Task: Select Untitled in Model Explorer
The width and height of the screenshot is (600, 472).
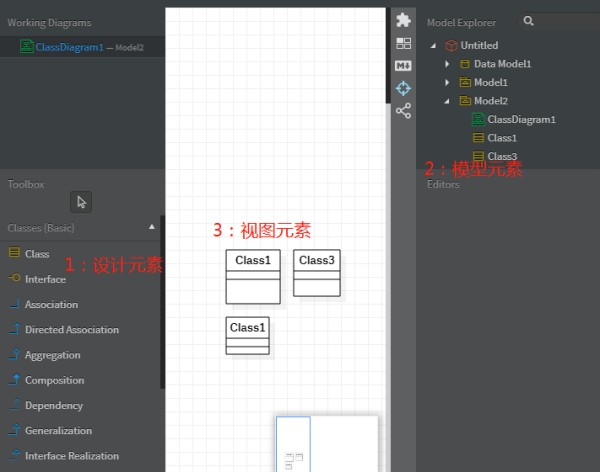Action: (x=479, y=45)
